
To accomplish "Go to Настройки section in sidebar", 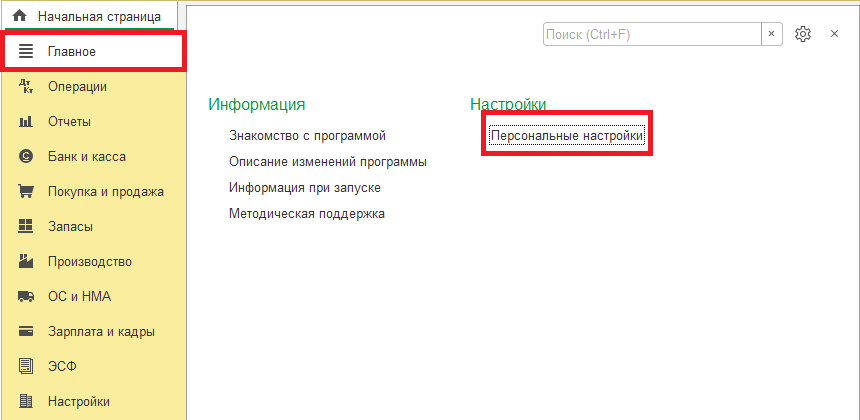I will (78, 402).
